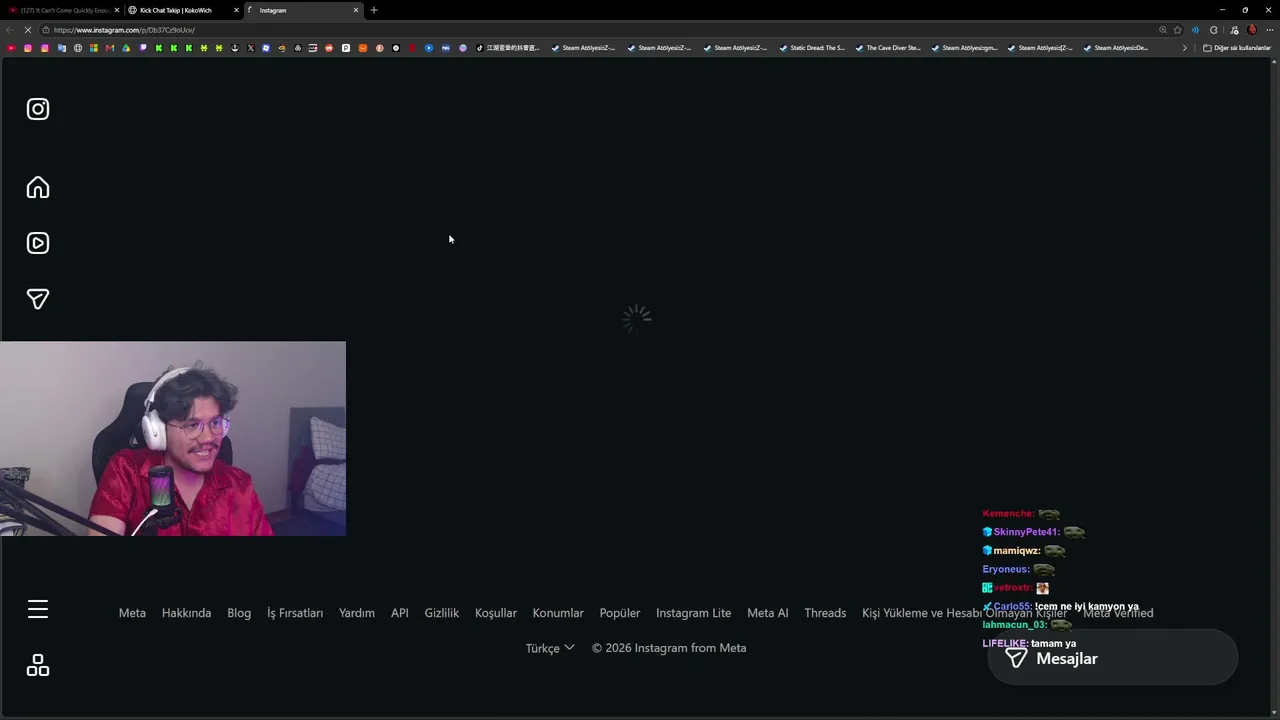Viewport: 1280px width, 720px height.
Task: Click the four-squares apps icon in sidebar
Action: pyautogui.click(x=38, y=665)
